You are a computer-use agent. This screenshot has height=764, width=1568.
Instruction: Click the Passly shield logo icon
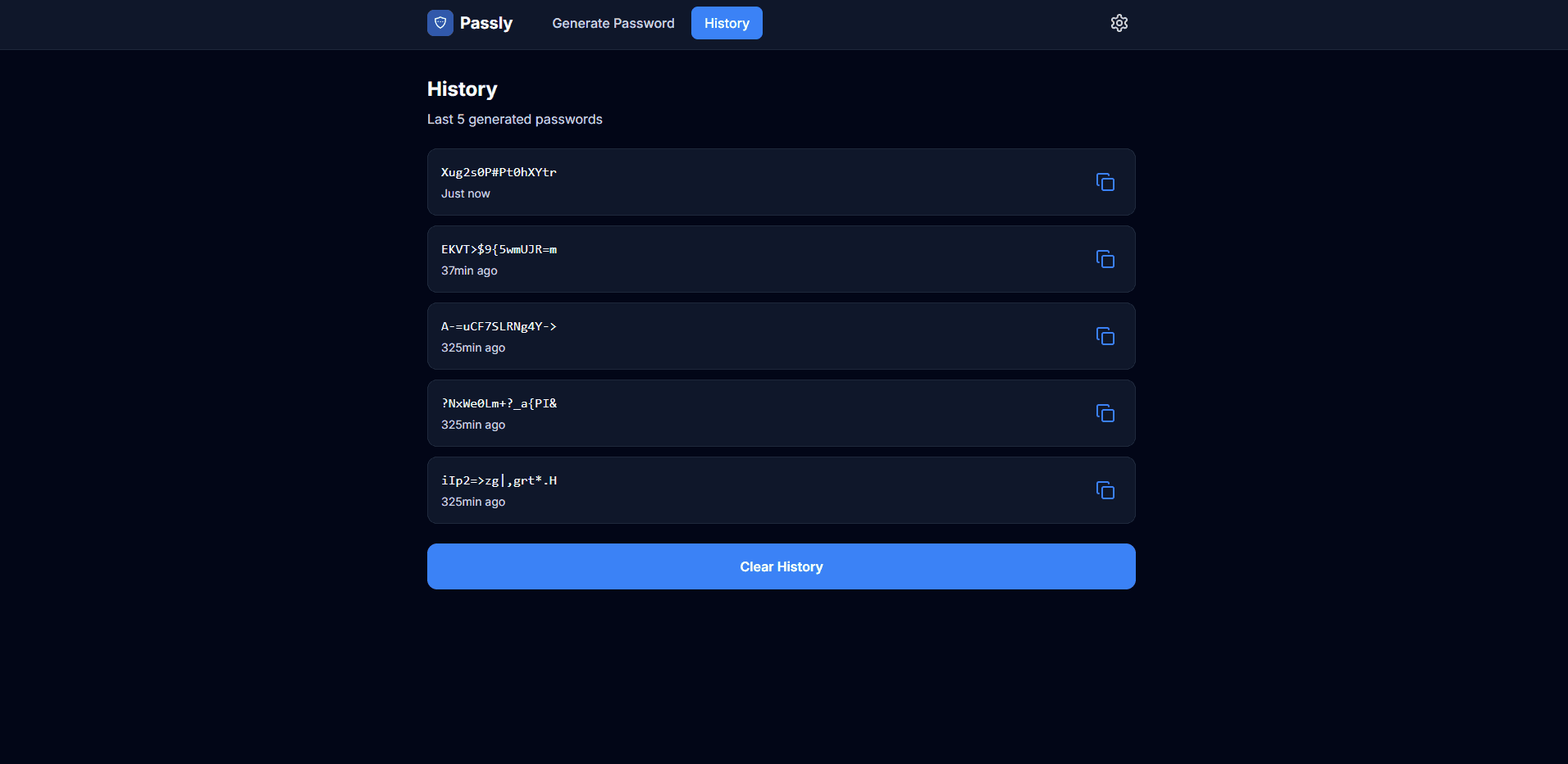pos(440,23)
